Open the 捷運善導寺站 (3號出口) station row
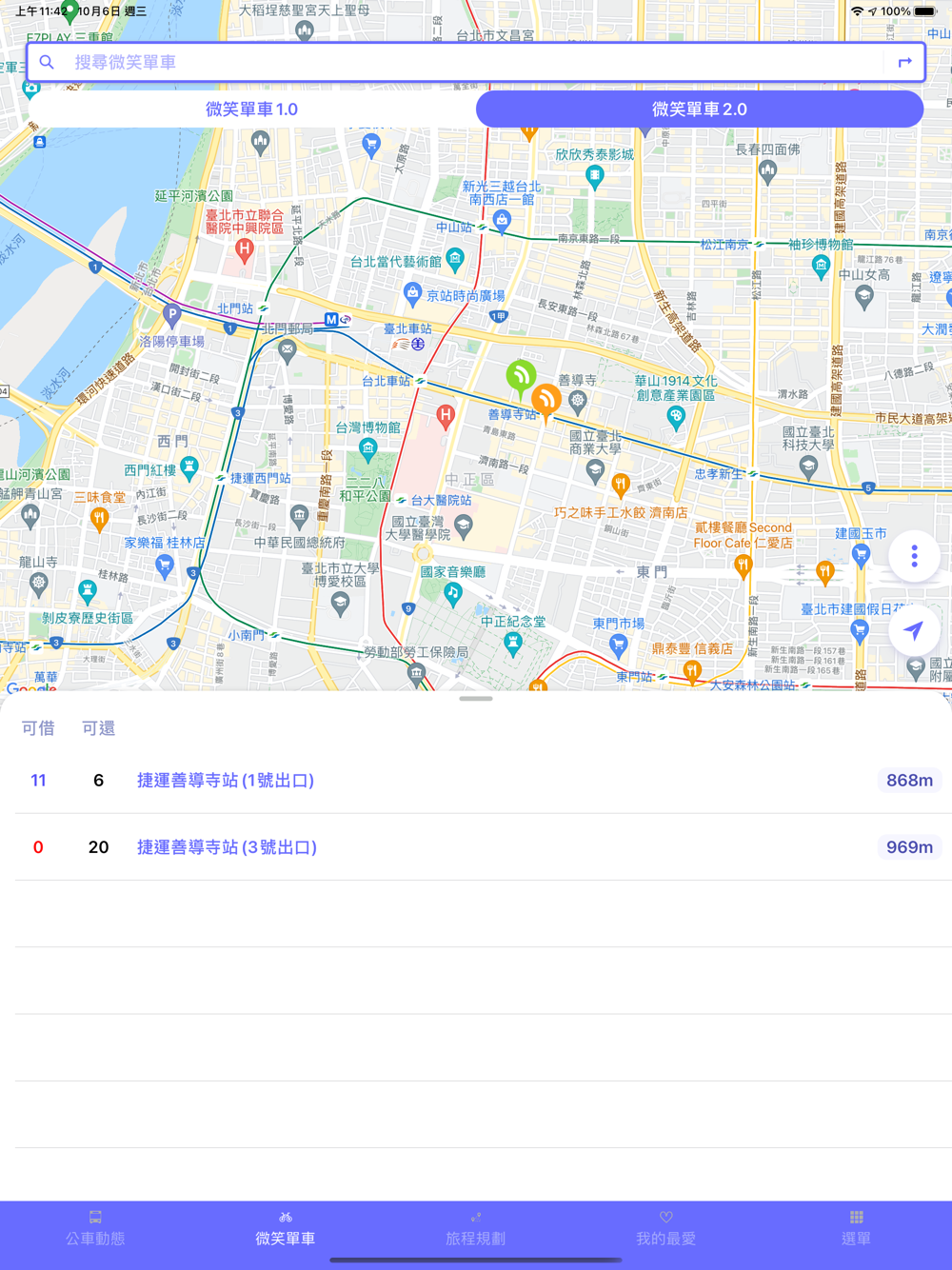952x1270 pixels. pyautogui.click(x=476, y=847)
